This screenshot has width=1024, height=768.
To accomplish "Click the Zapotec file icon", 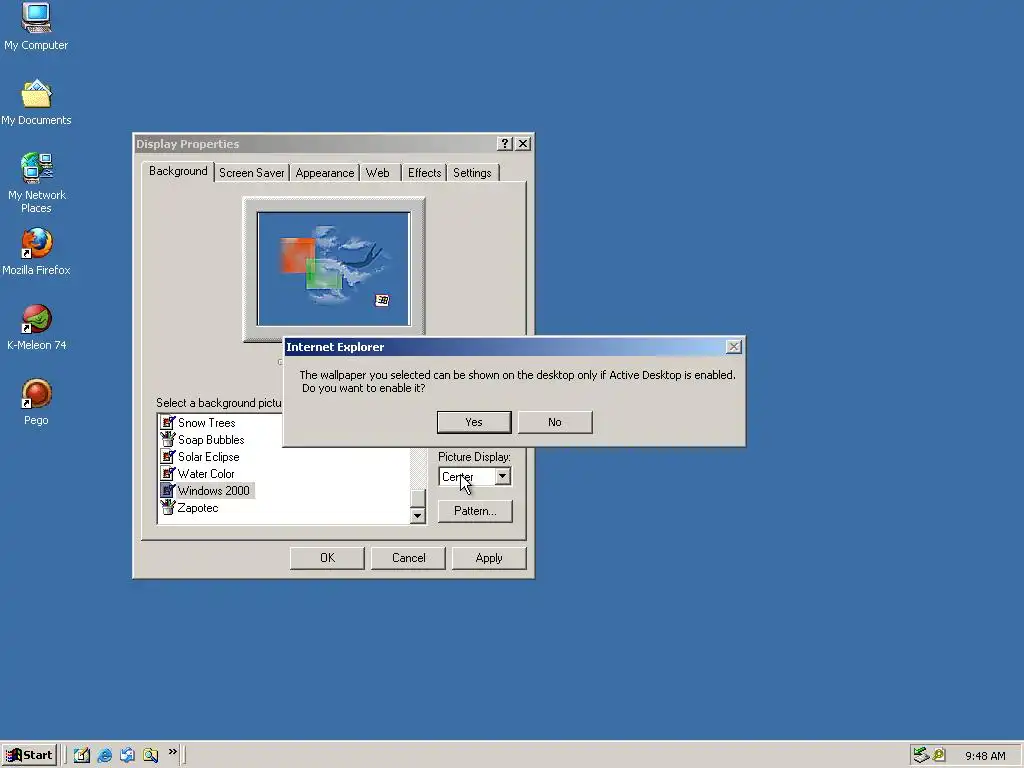I will tap(168, 507).
